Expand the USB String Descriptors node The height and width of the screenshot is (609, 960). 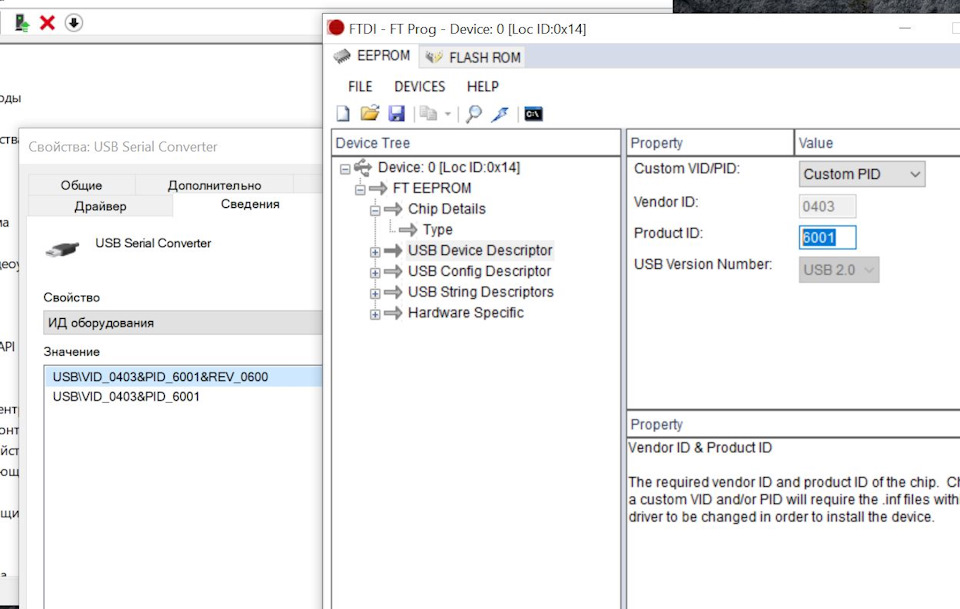point(375,294)
